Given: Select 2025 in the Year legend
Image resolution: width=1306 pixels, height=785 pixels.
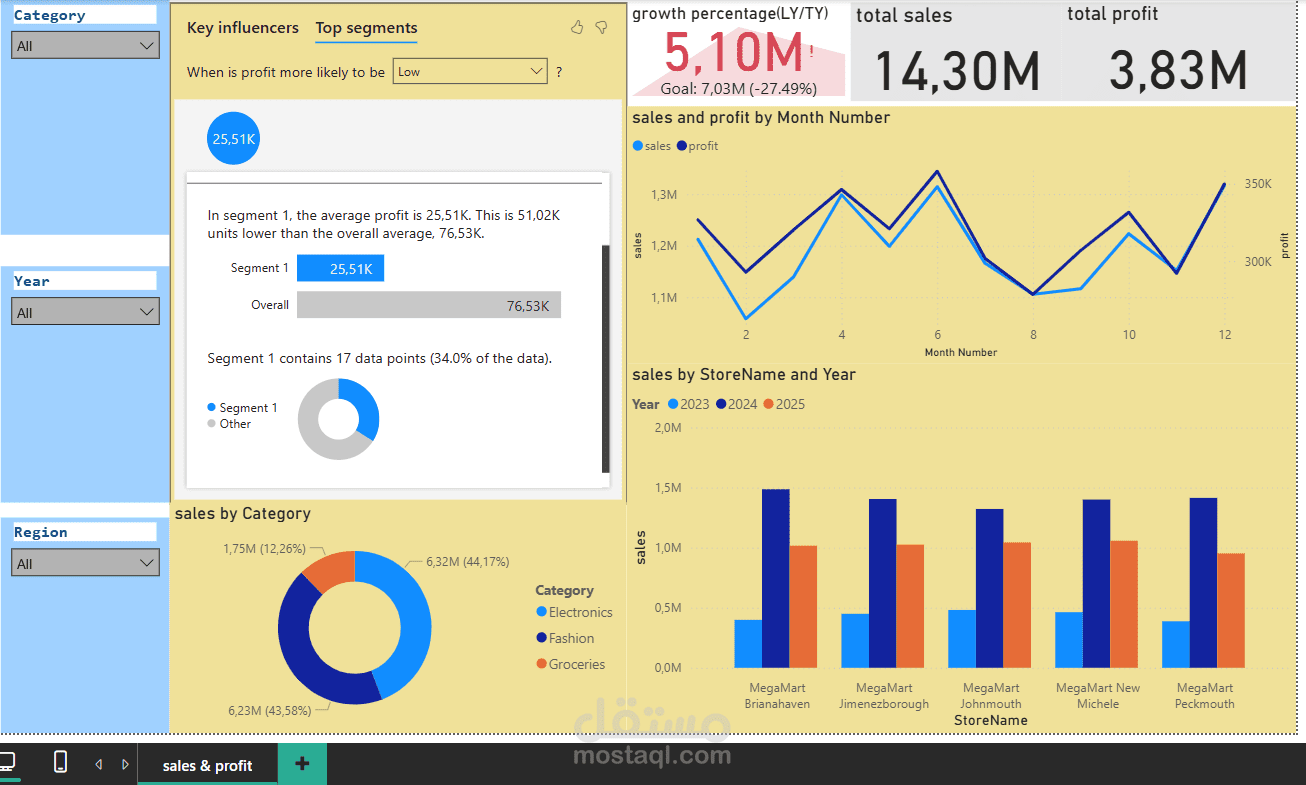Looking at the screenshot, I should pos(784,404).
